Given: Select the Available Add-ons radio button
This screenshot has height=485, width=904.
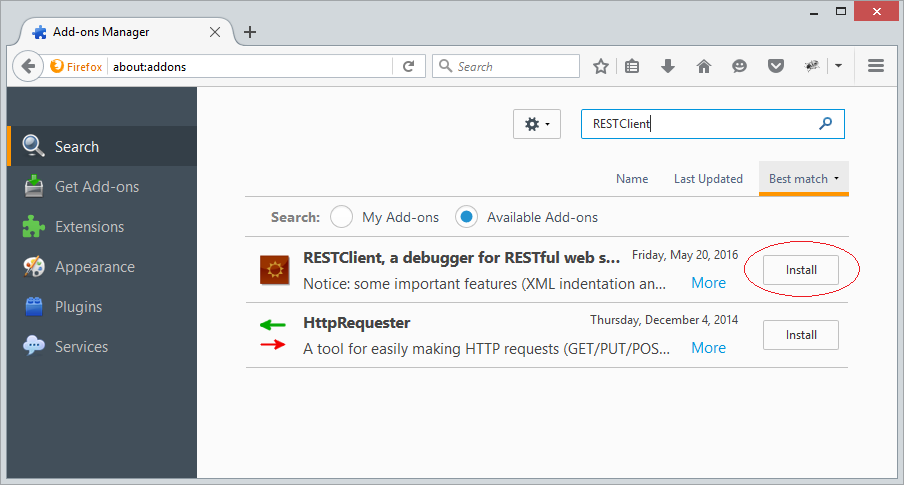Looking at the screenshot, I should [466, 217].
